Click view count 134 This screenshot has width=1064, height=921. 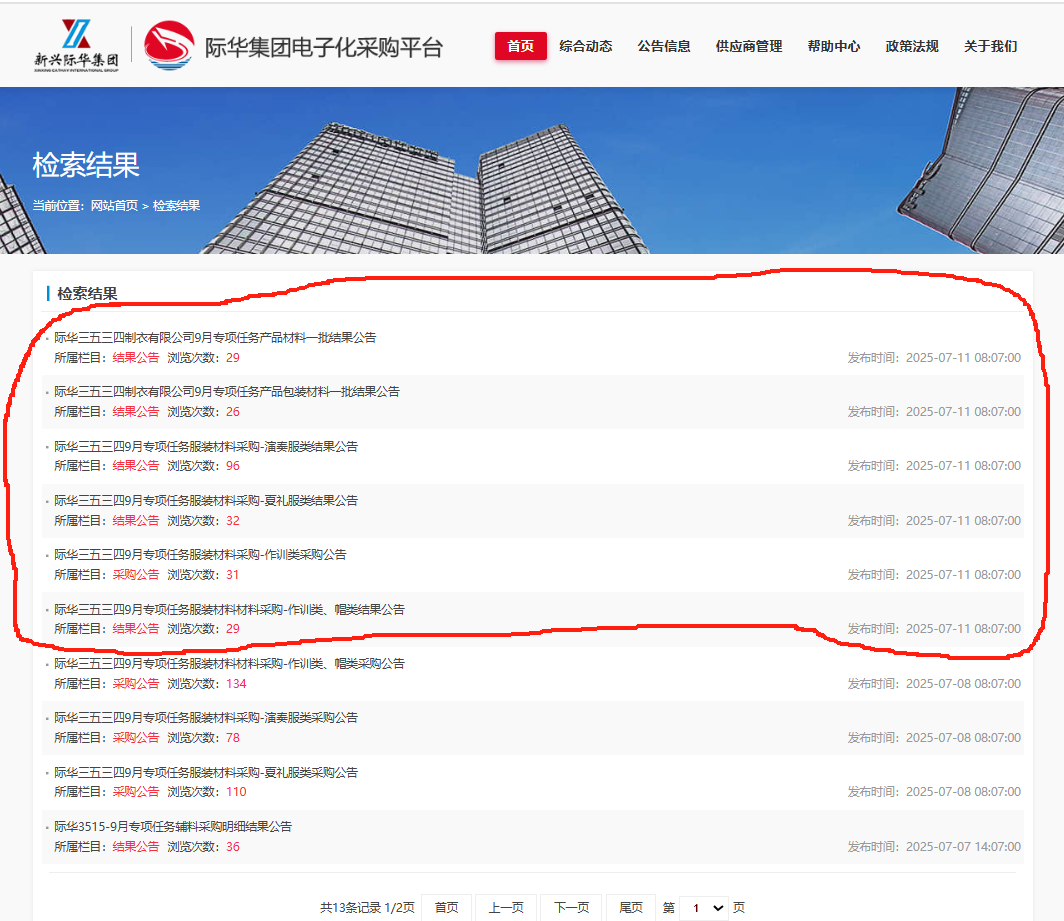tap(236, 683)
